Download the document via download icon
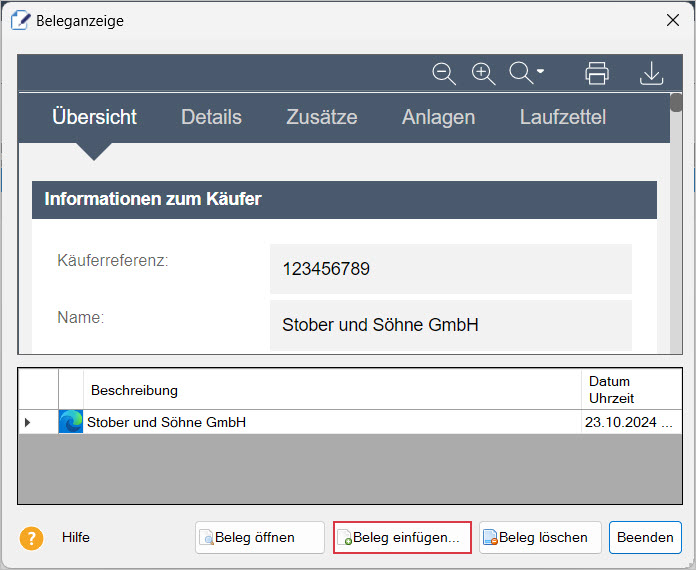The width and height of the screenshot is (696, 570). click(651, 73)
